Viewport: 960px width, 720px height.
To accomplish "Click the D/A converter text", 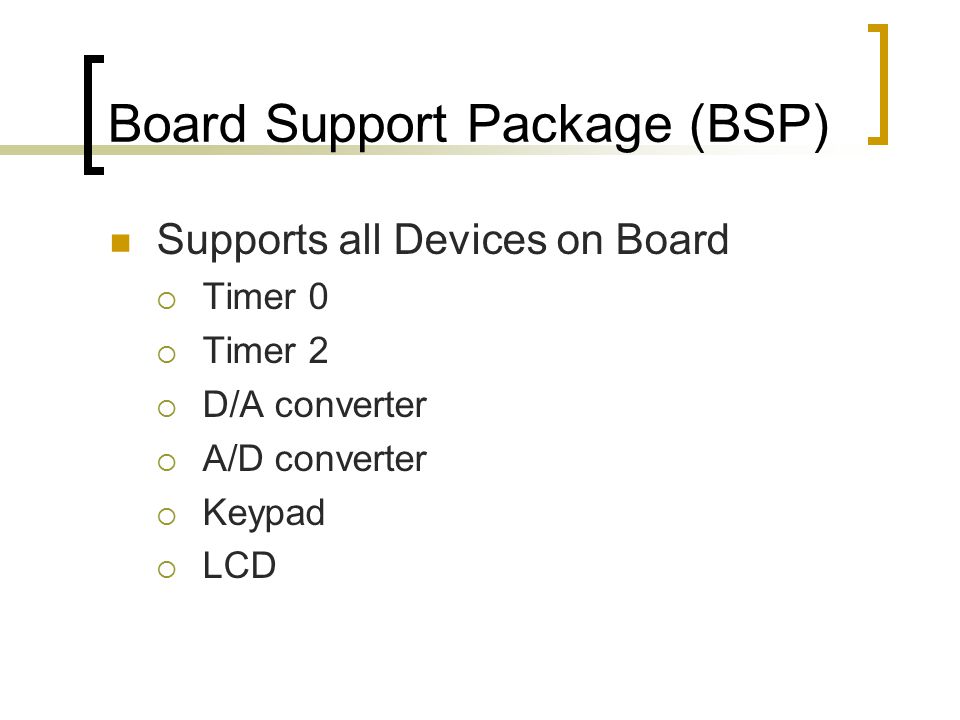I will click(x=314, y=405).
